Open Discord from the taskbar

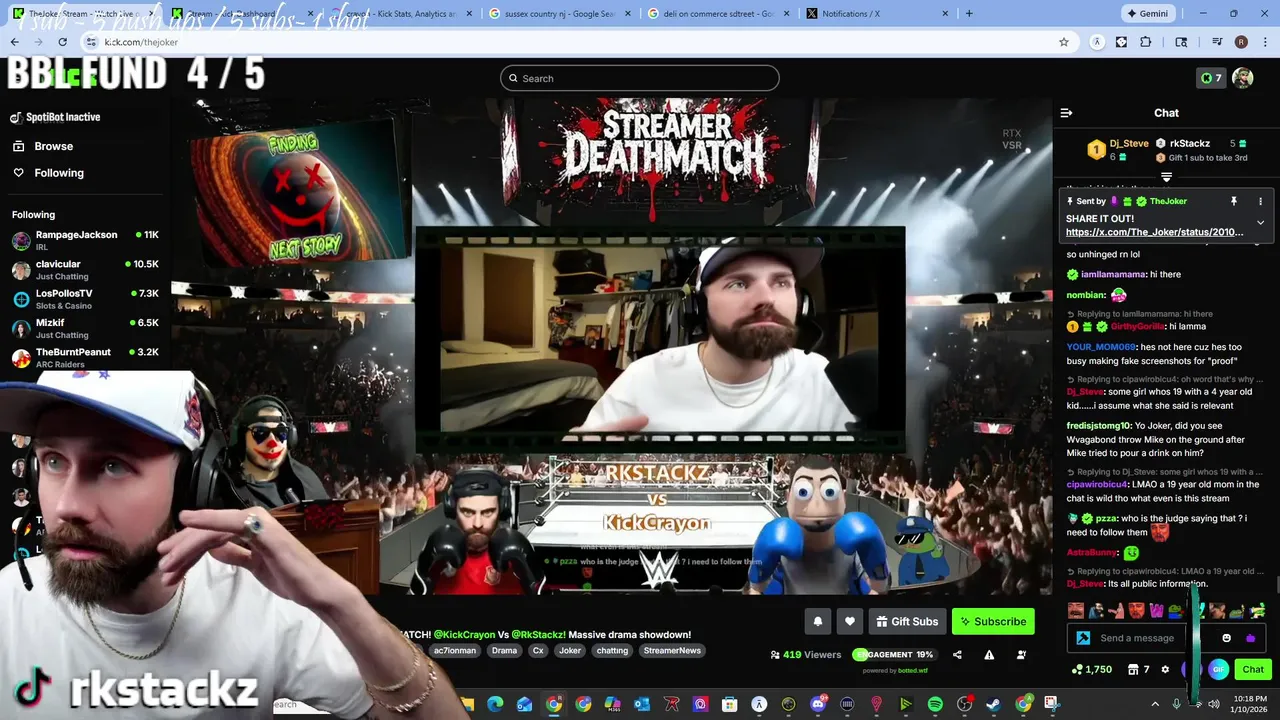click(x=818, y=704)
